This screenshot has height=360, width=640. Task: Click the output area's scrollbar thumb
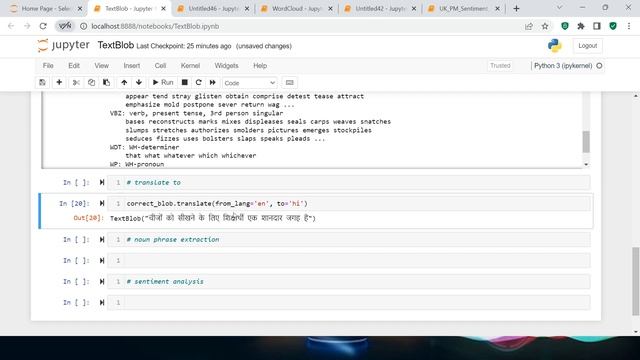586,142
